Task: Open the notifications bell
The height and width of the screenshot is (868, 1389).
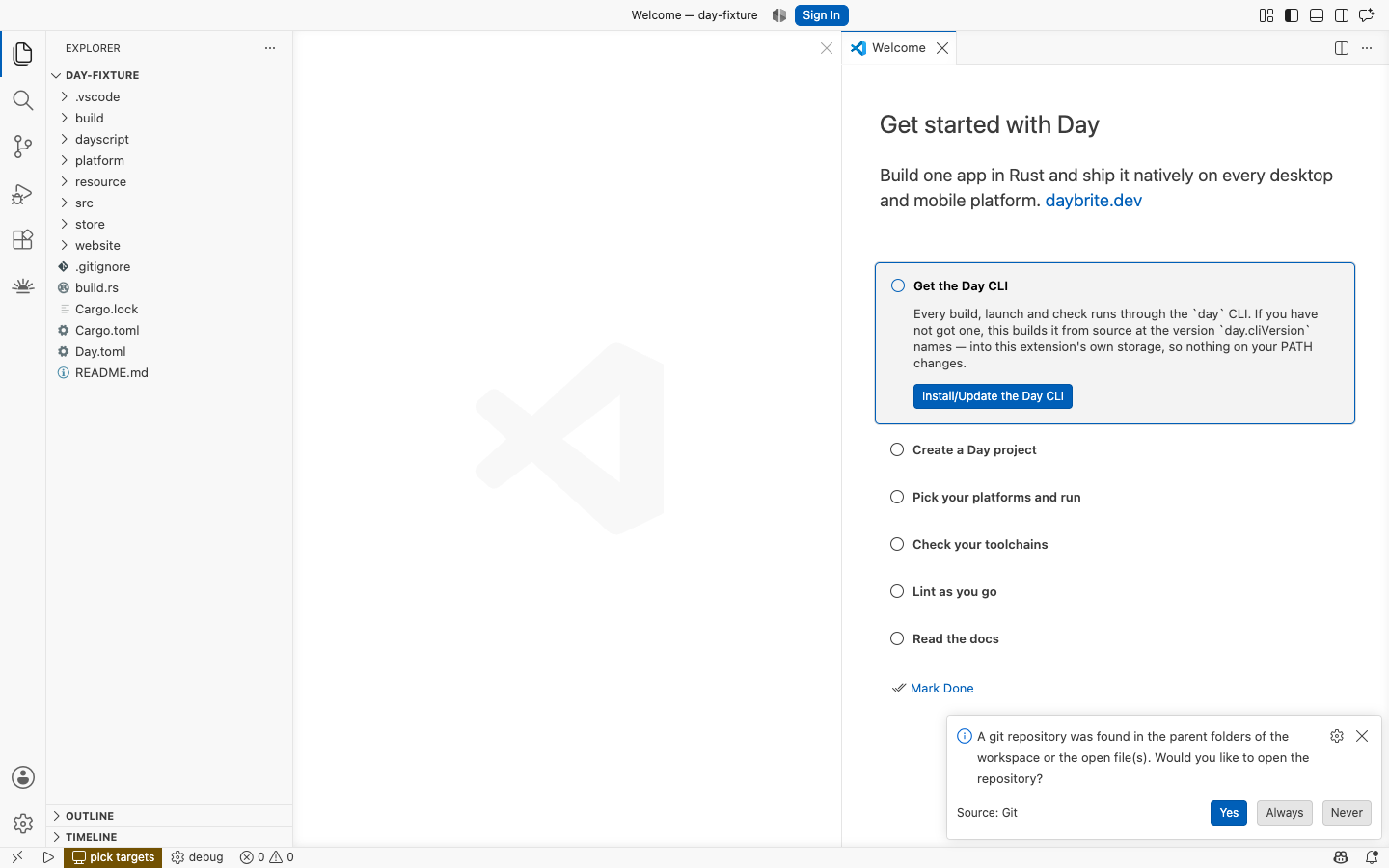Action: (1372, 857)
